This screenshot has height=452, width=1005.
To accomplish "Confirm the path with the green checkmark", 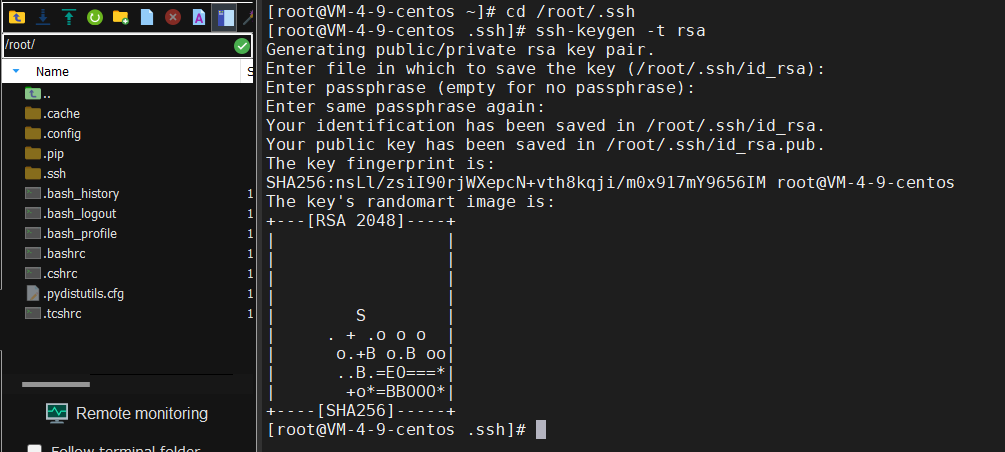I will tap(242, 46).
